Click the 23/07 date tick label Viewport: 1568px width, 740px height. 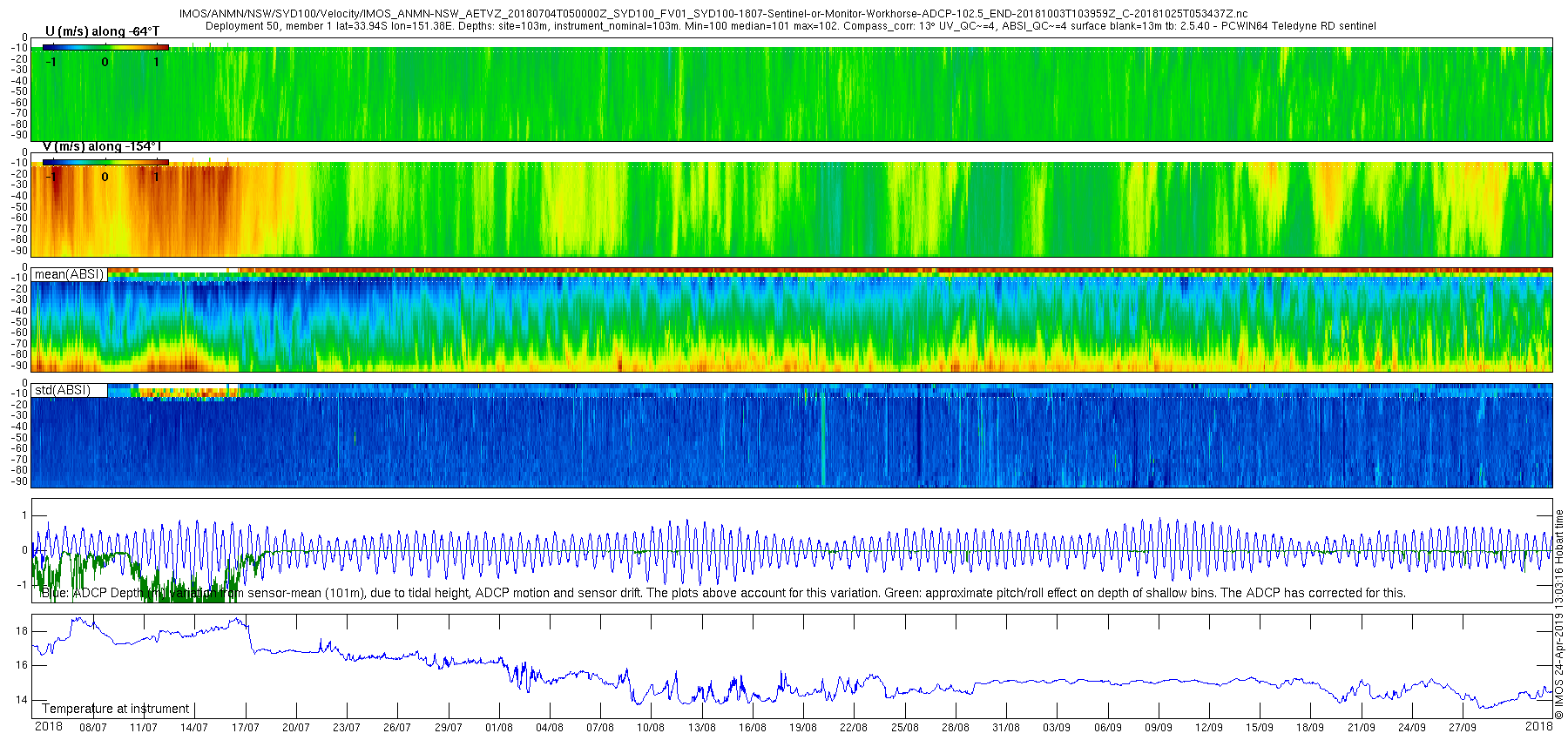[347, 728]
